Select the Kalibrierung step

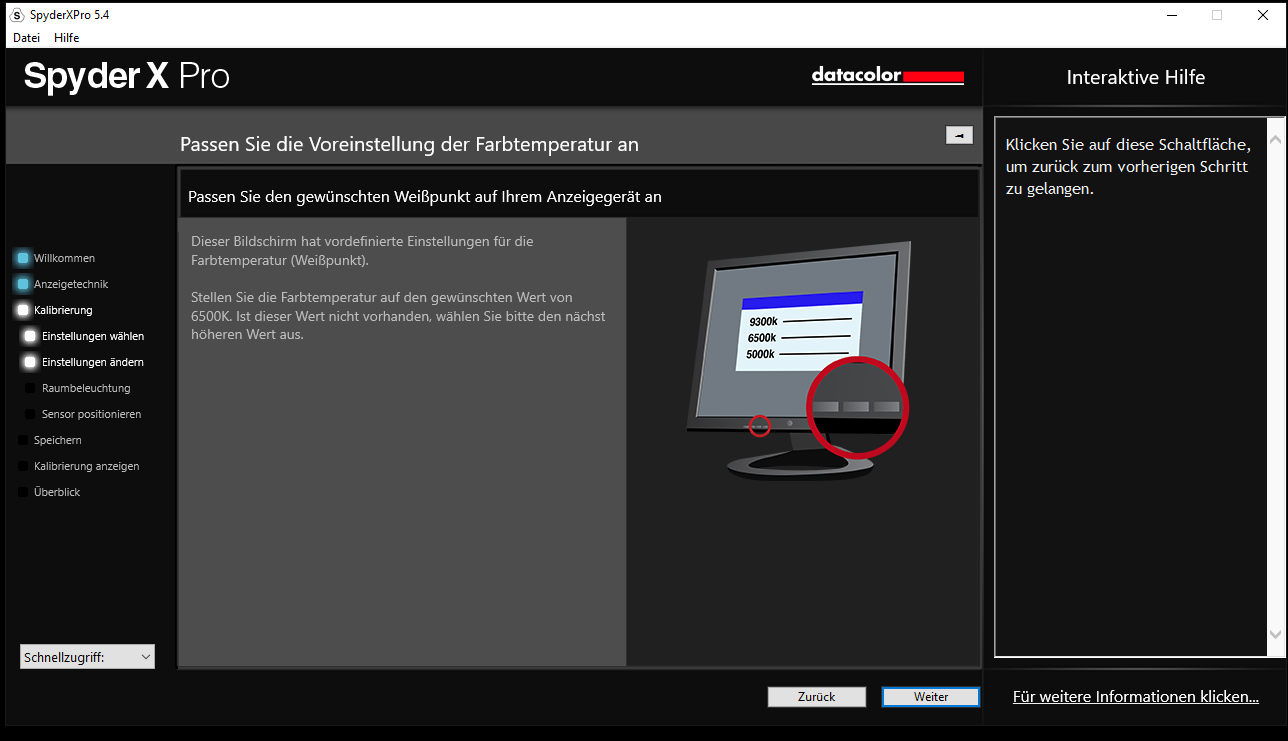tap(54, 310)
